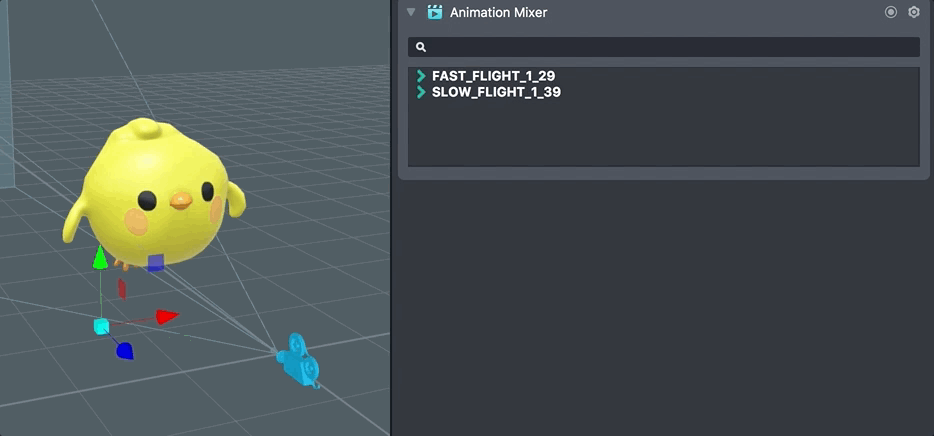Expand the FAST_FLIGHT_1_29 animation chevron

[421, 76]
